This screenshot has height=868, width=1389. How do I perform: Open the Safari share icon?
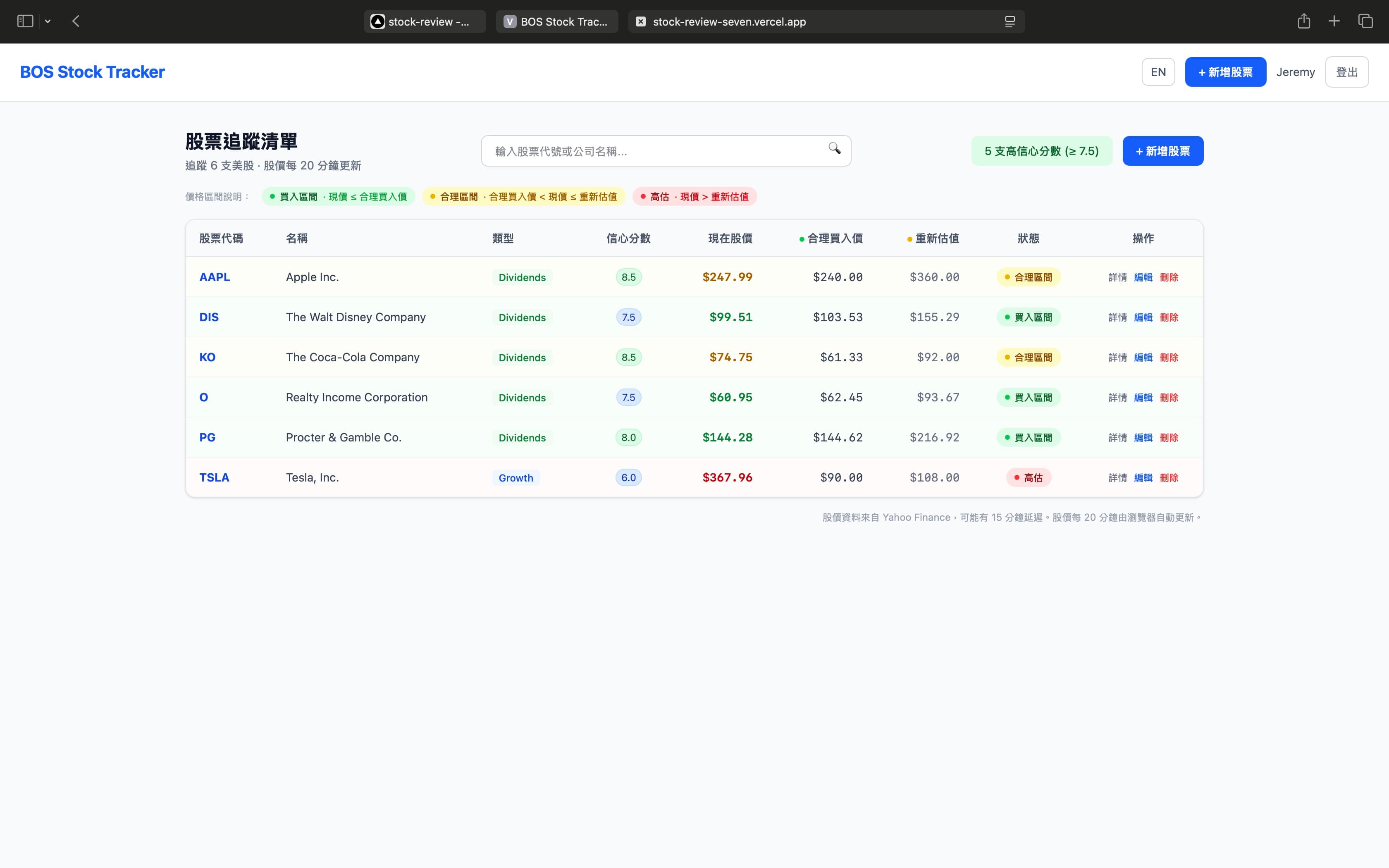coord(1303,21)
